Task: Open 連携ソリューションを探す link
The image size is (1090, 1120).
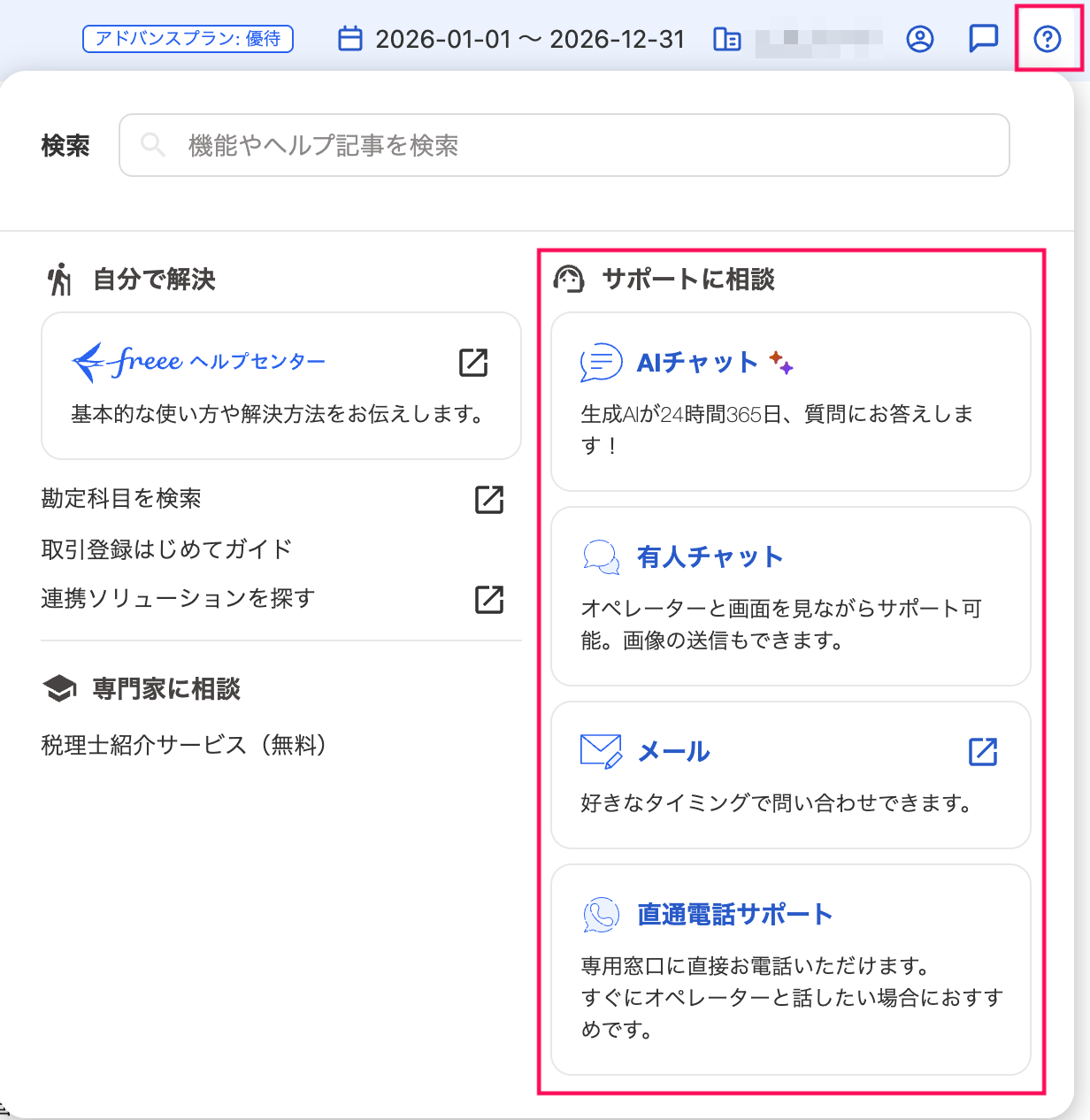Action: pyautogui.click(x=178, y=599)
